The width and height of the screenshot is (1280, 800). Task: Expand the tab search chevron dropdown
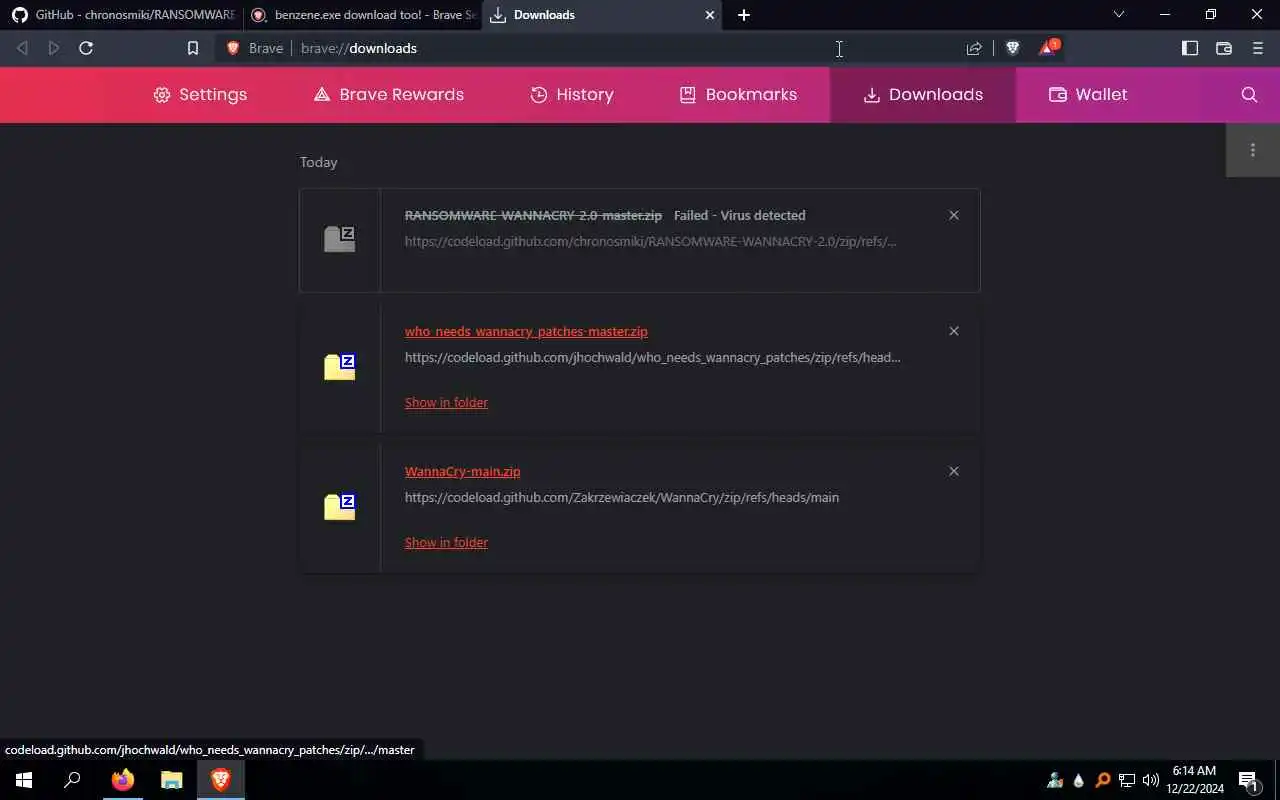click(1119, 15)
